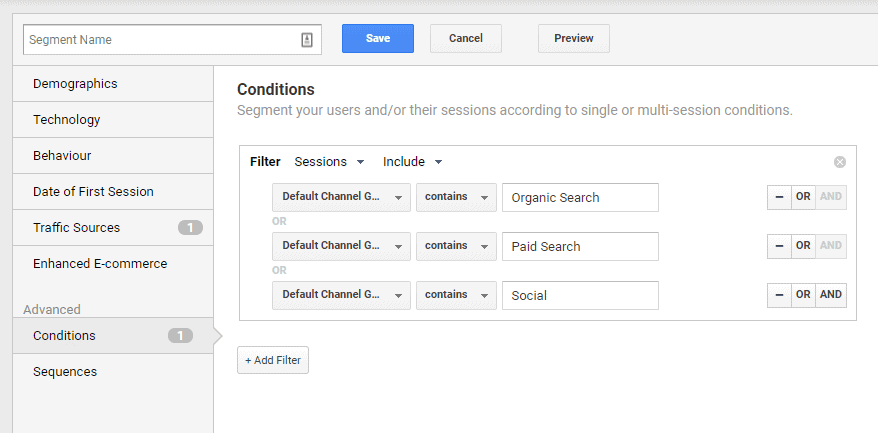Change the 'contains' operator for Social row
The width and height of the screenshot is (878, 433).
[456, 295]
